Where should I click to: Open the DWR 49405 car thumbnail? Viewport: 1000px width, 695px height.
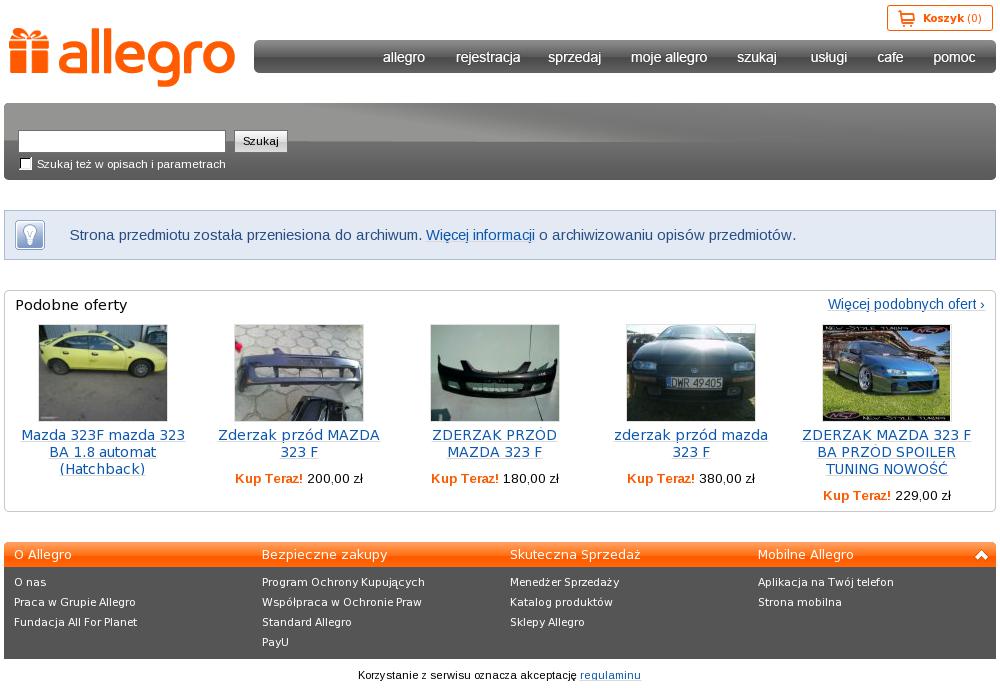tap(691, 373)
